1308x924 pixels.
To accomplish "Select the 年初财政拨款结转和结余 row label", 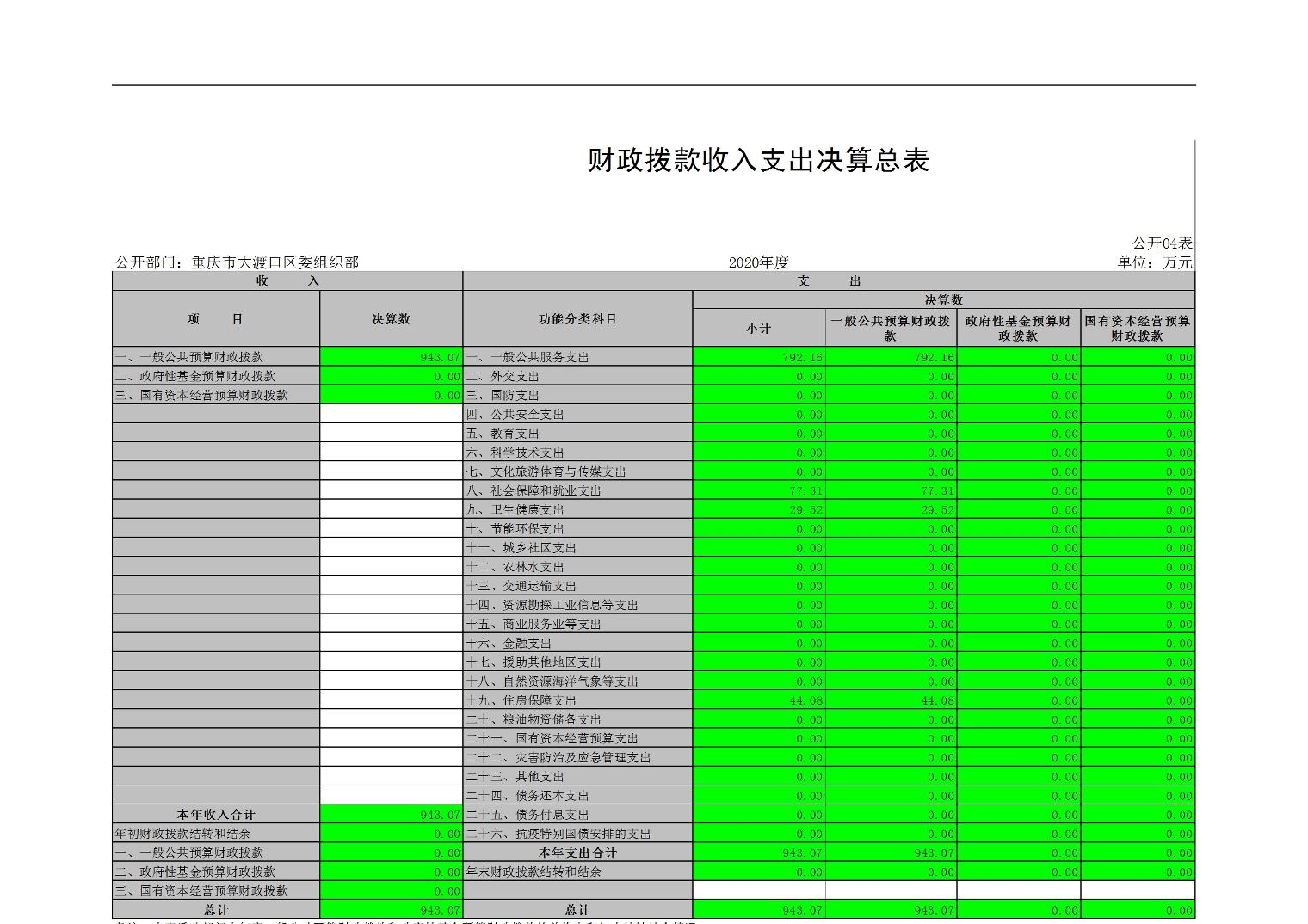I will coord(182,834).
